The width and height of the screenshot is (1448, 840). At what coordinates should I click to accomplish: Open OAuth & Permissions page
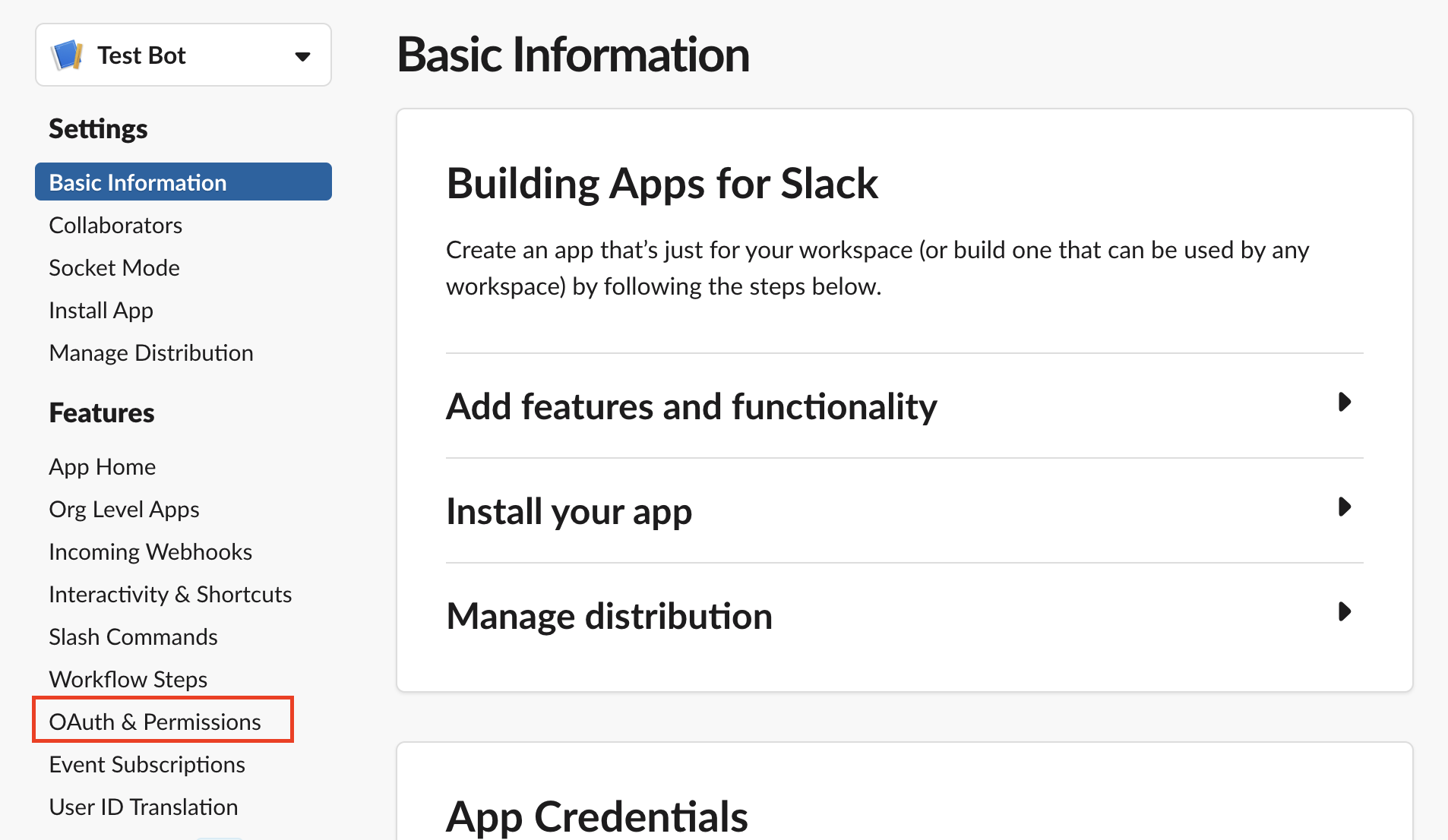155,722
